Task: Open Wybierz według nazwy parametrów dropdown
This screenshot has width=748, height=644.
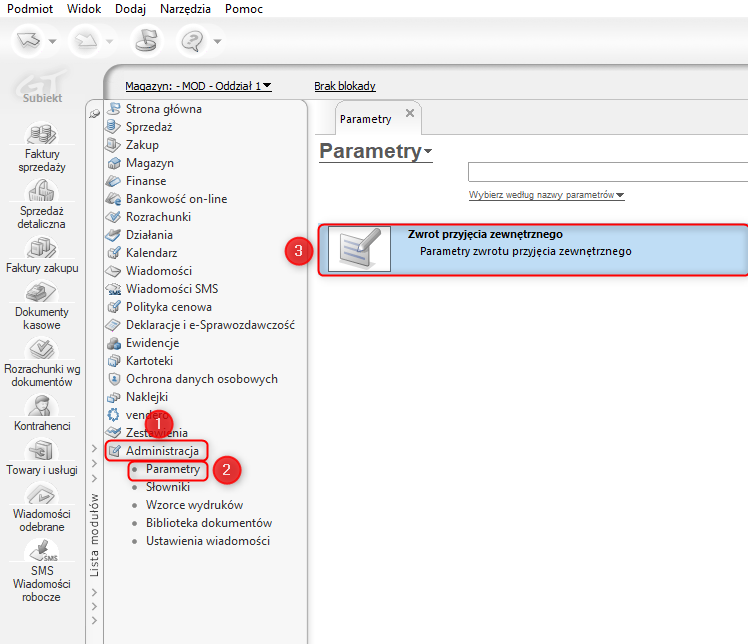Action: [547, 195]
